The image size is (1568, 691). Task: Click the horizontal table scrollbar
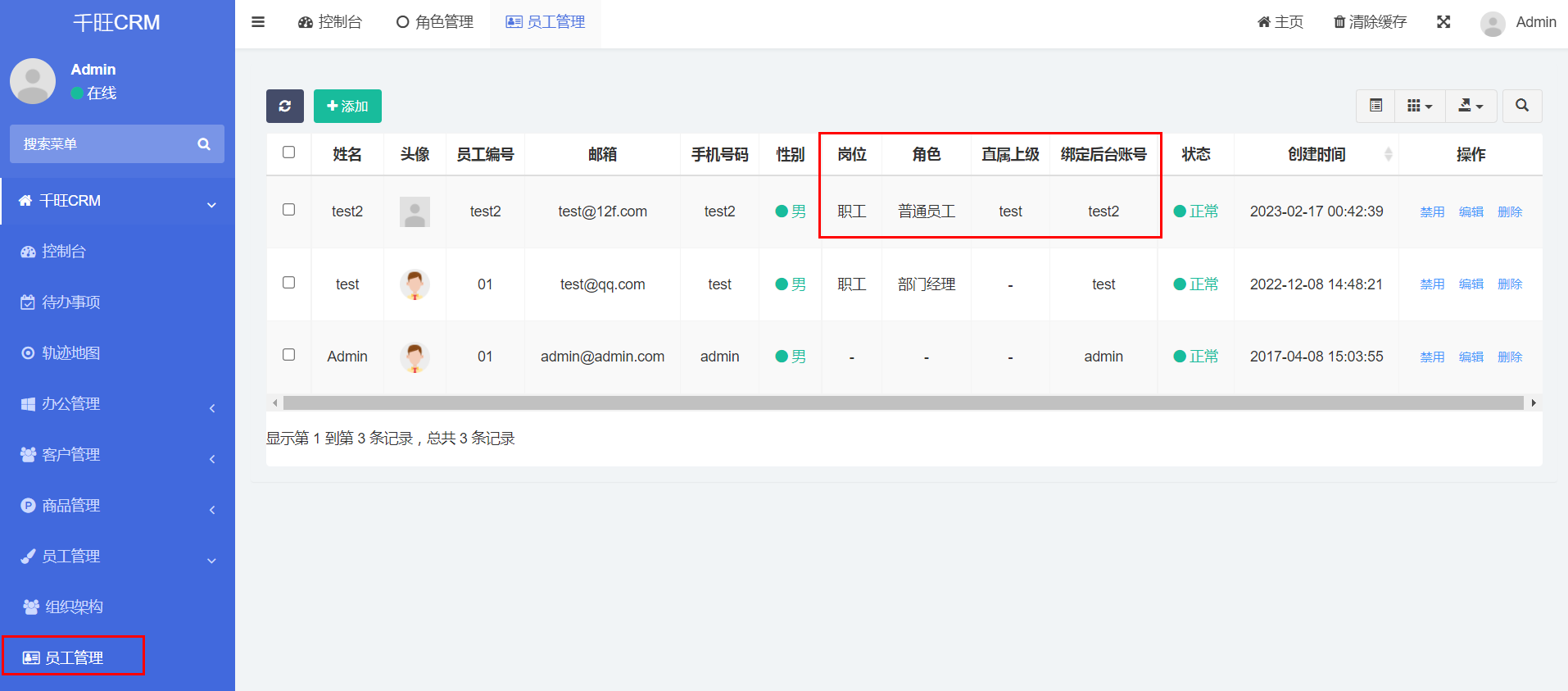pyautogui.click(x=903, y=403)
